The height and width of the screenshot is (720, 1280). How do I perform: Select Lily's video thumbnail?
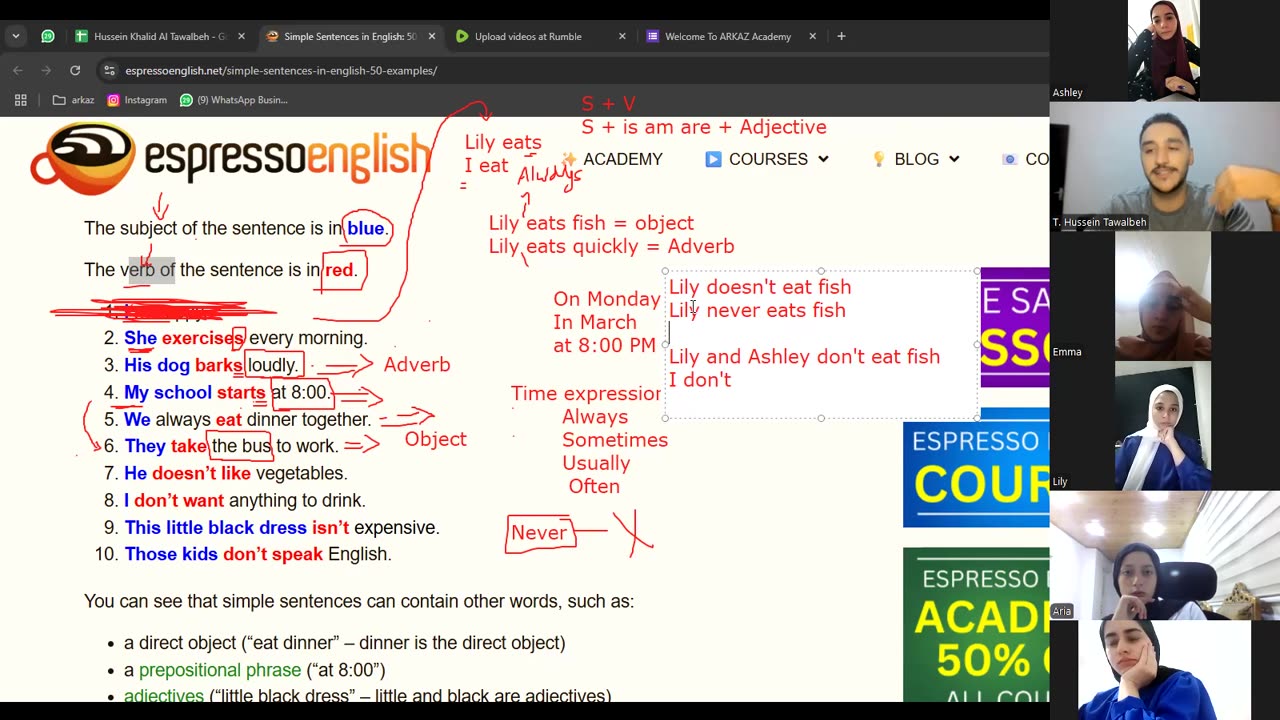(x=1164, y=426)
